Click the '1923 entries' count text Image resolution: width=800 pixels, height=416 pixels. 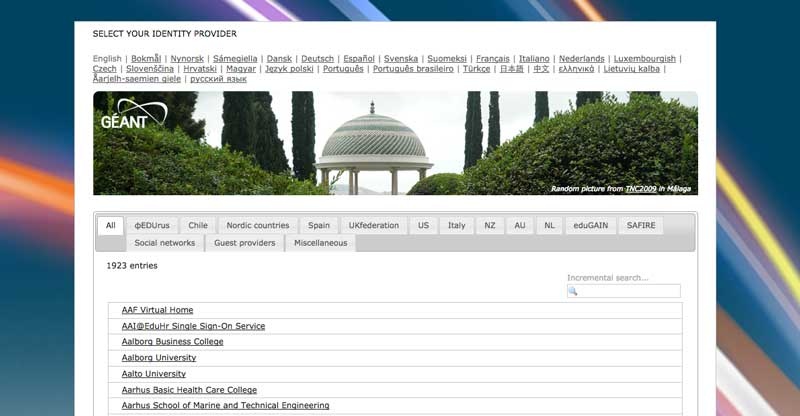(x=132, y=266)
